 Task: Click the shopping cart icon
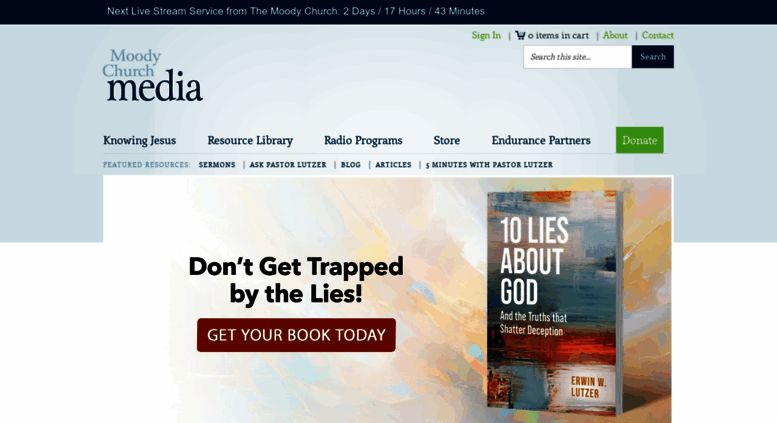click(x=520, y=35)
